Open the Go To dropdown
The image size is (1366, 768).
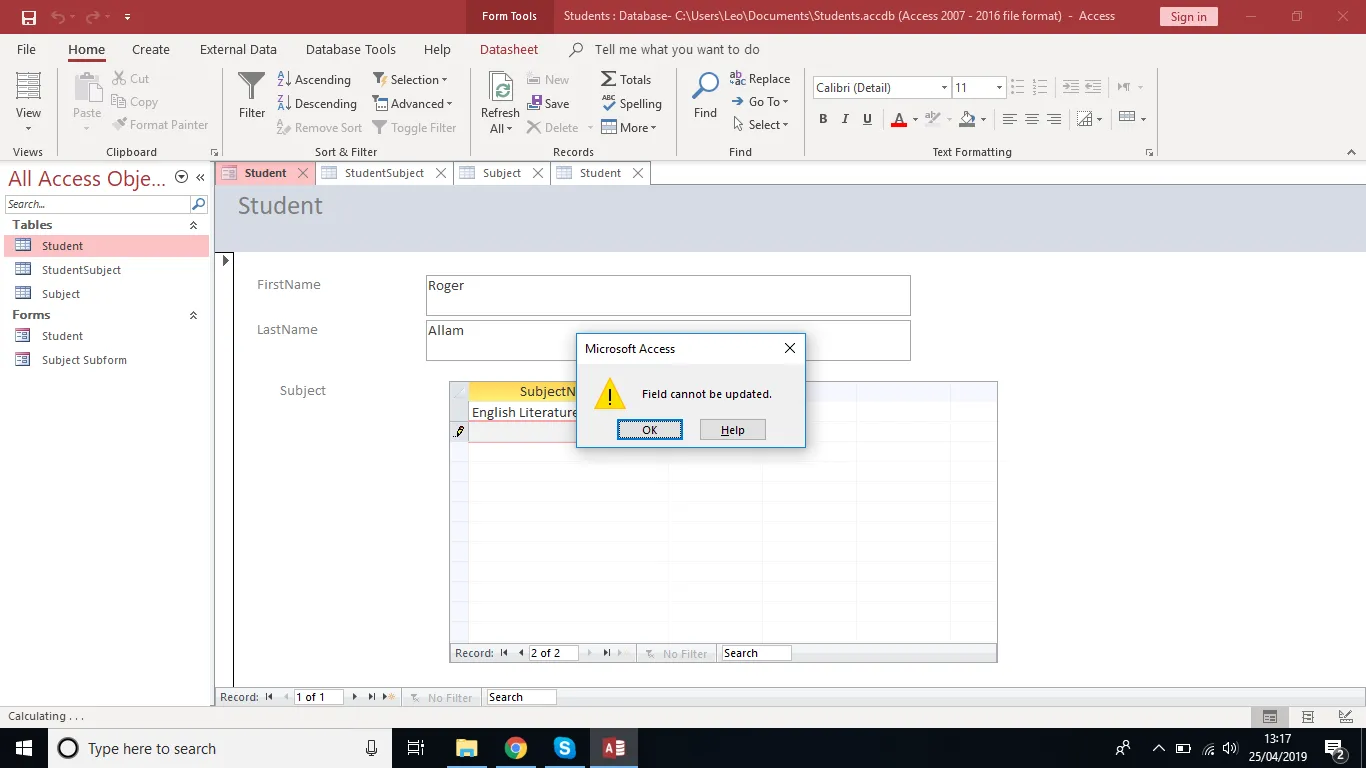tap(761, 102)
